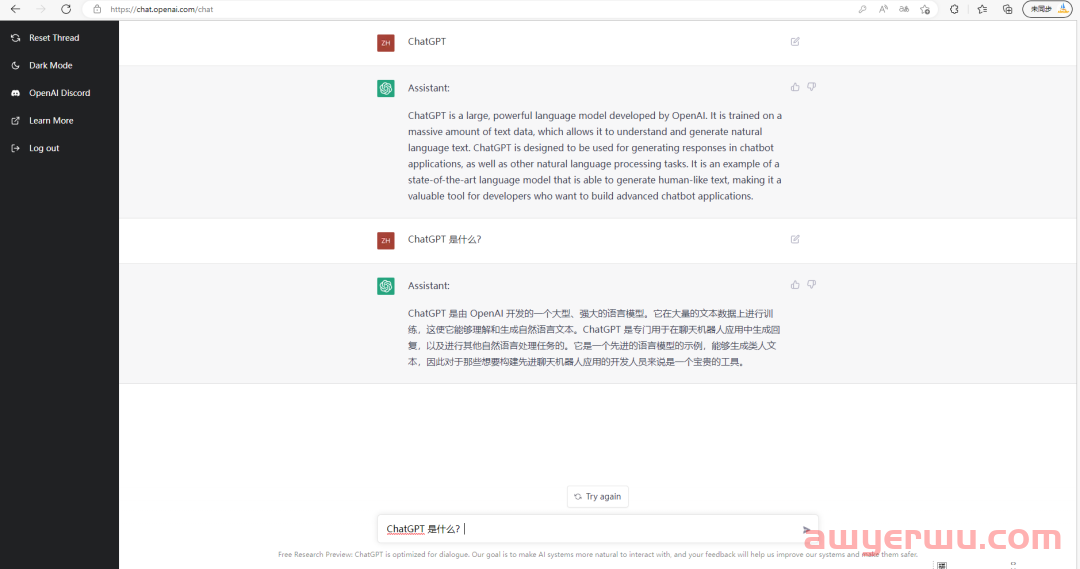Screen dimensions: 1080x569
Task: Thumbs down the Chinese assistant reply
Action: (811, 284)
